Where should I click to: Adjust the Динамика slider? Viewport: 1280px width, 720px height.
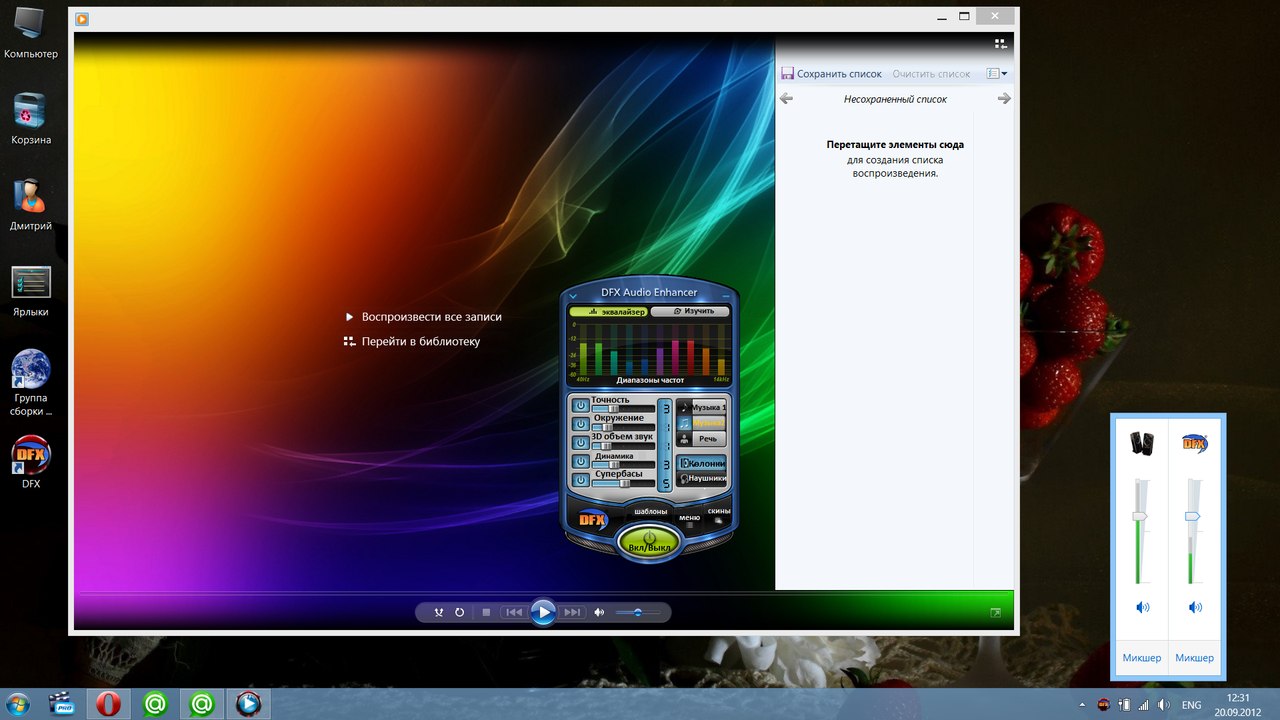coord(623,465)
